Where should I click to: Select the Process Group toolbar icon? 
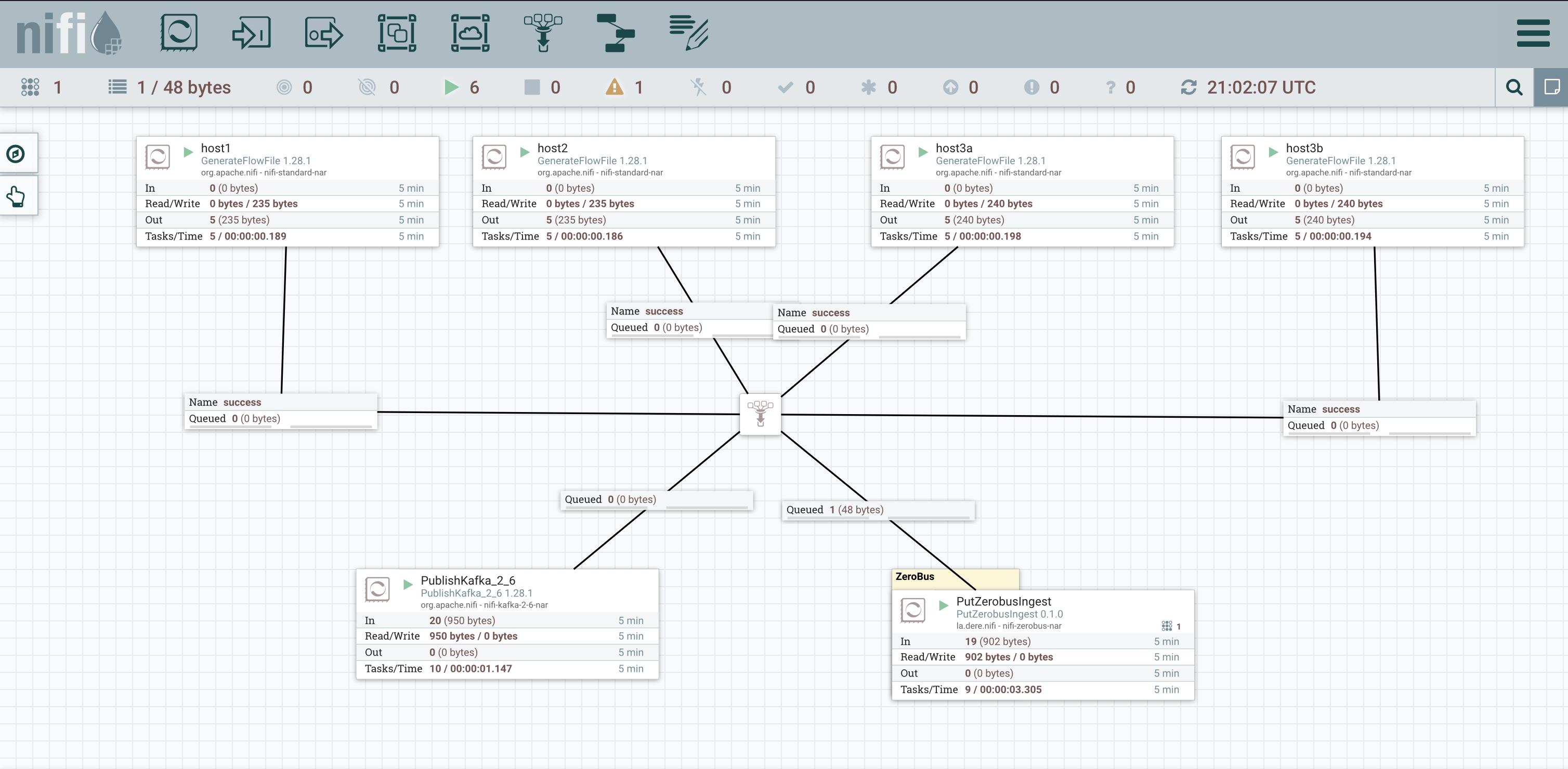point(397,33)
